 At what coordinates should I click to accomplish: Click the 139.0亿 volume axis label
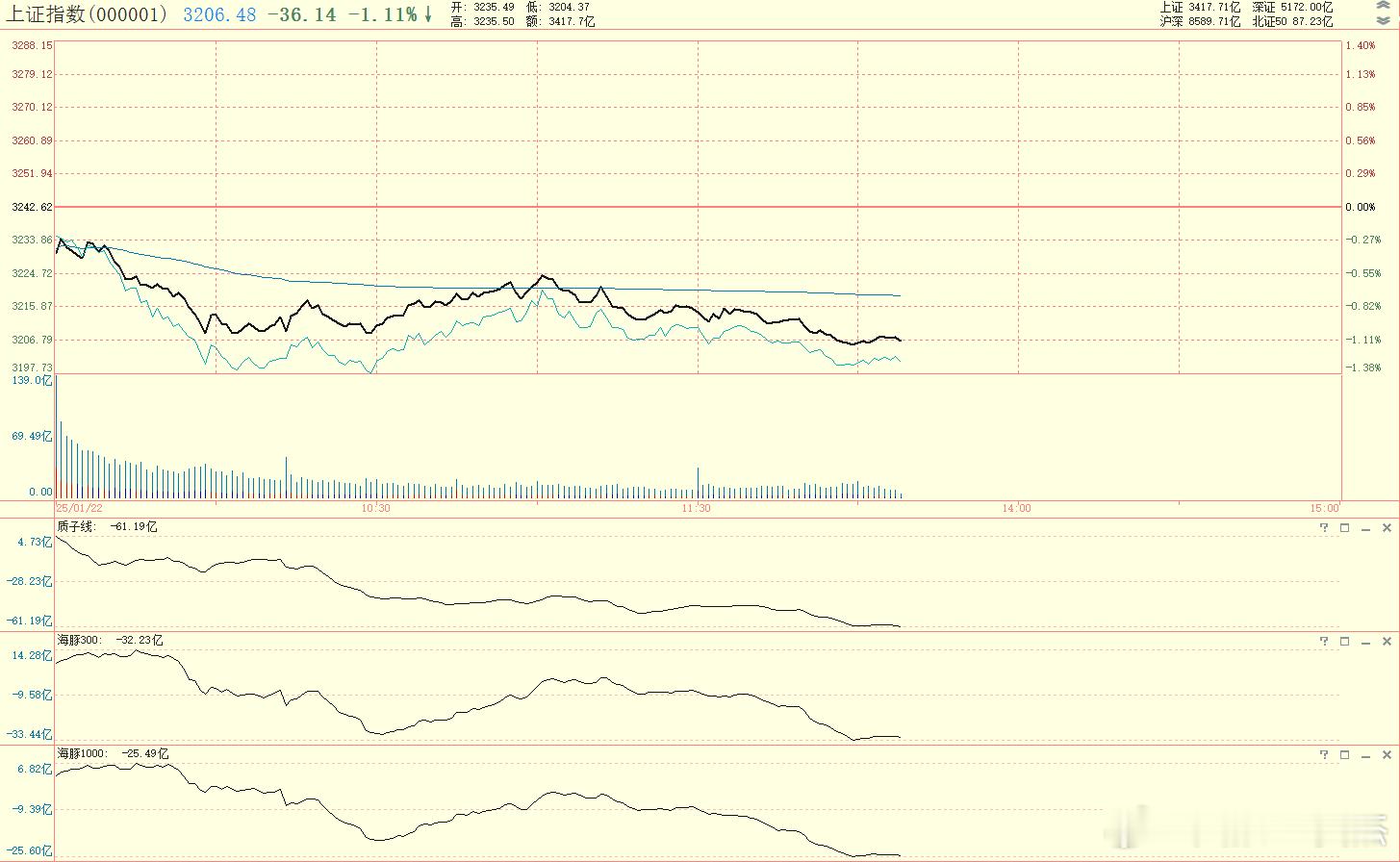coord(34,381)
